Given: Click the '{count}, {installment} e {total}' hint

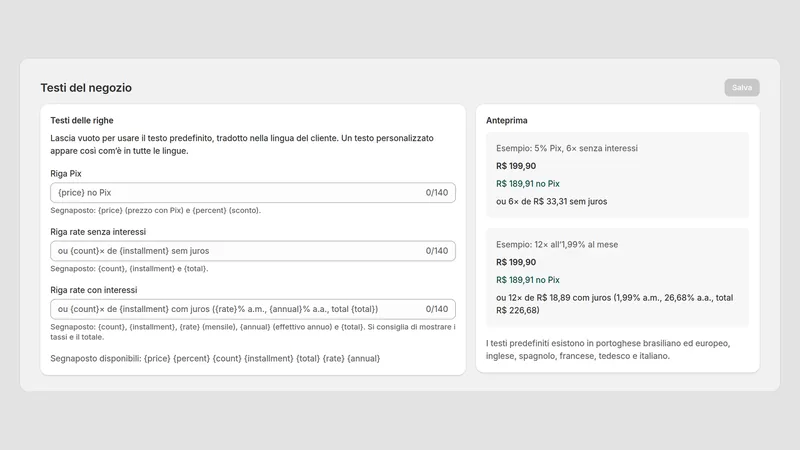Looking at the screenshot, I should coord(129,268).
